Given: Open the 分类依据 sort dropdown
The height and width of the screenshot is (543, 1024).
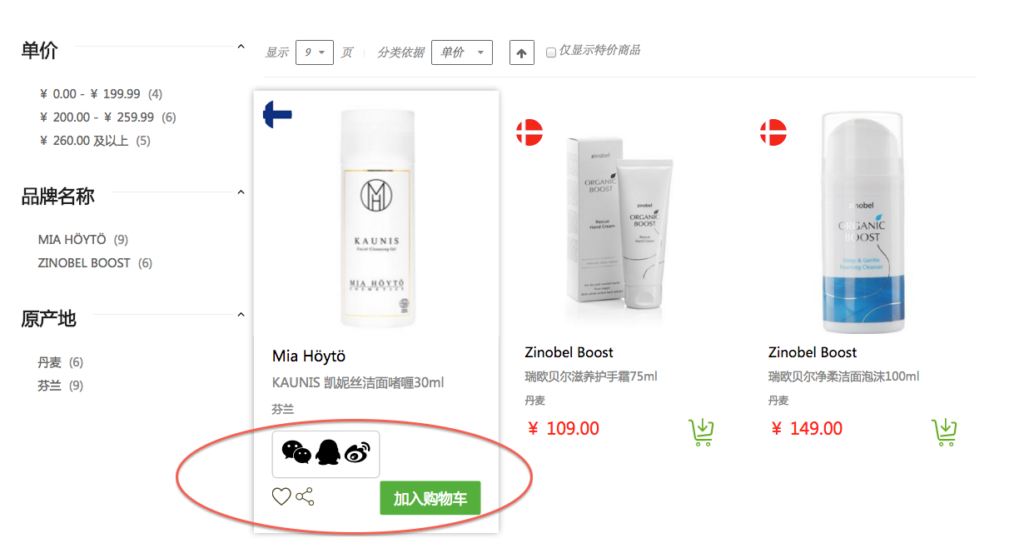Looking at the screenshot, I should [461, 52].
